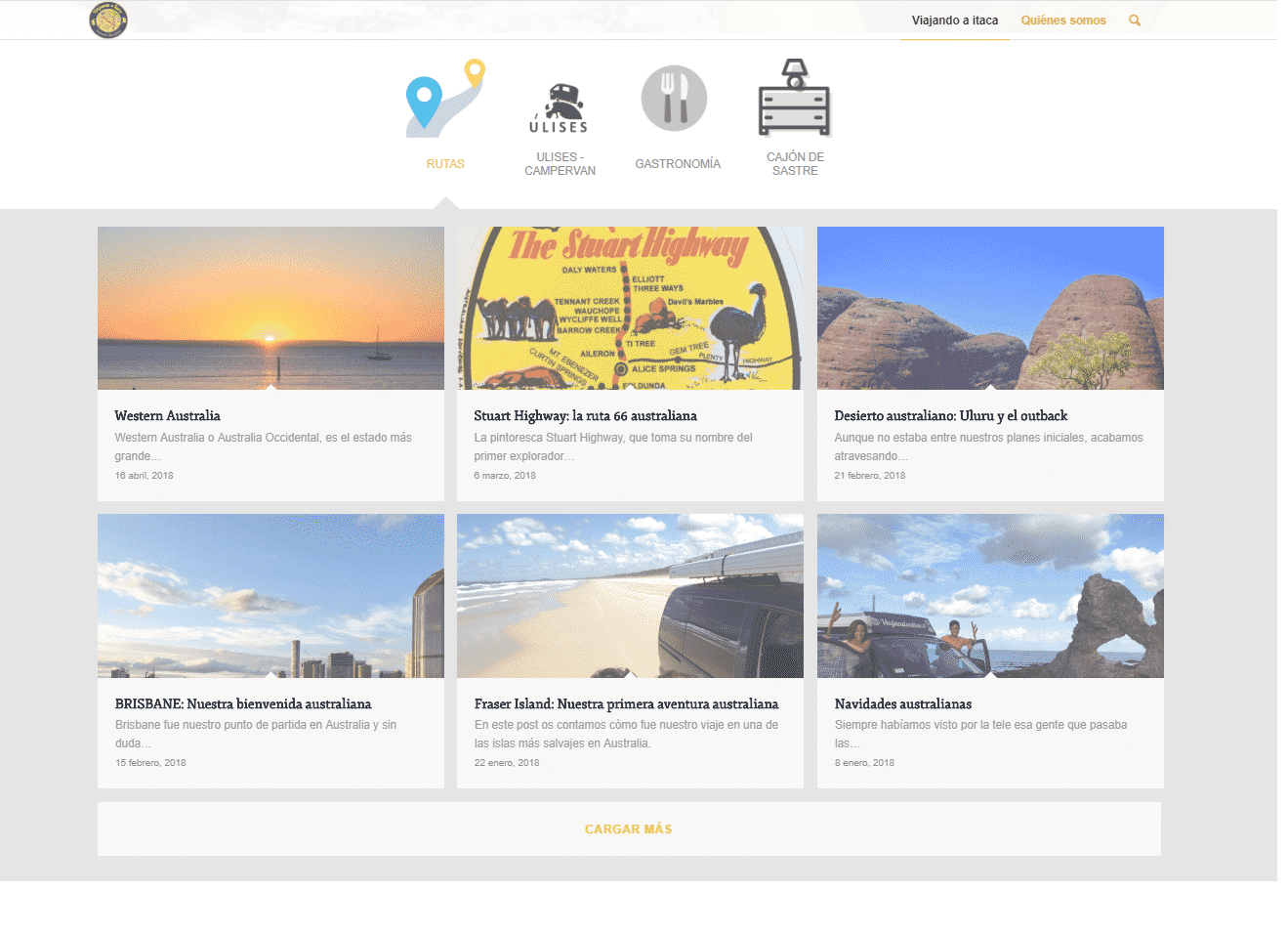Click the Gastronomía fork and knife icon
Screen dimensions: 1288x934
pyautogui.click(x=674, y=99)
